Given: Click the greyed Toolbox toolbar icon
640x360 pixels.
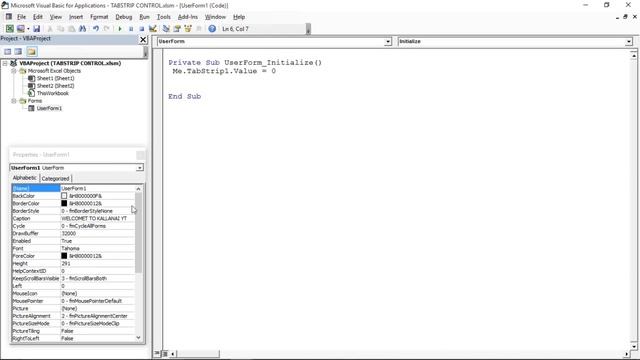Looking at the screenshot, I should click(x=199, y=29).
